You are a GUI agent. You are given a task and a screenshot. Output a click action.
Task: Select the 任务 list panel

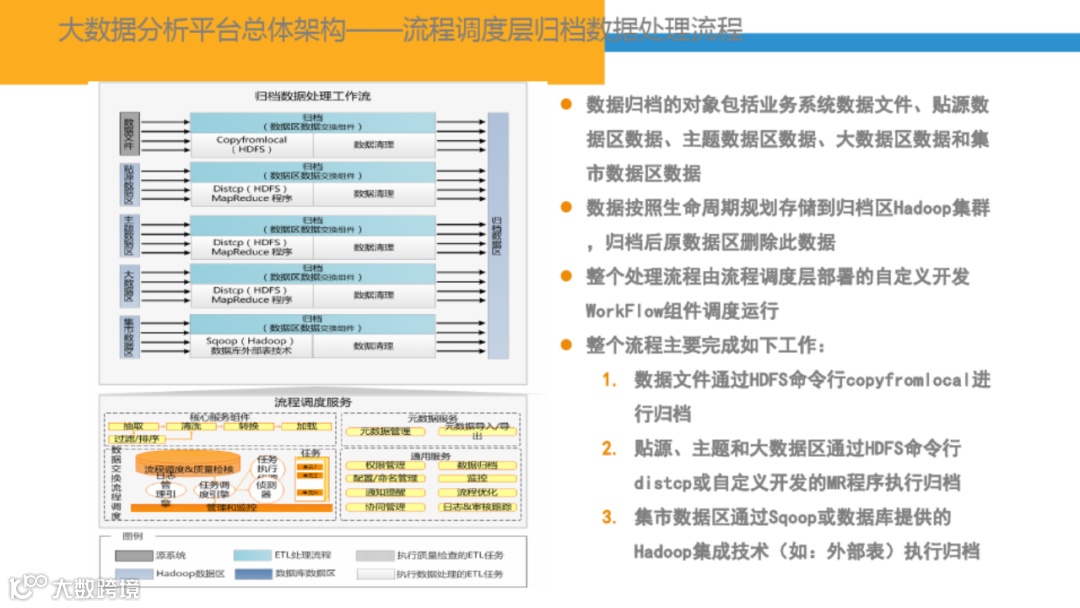coord(311,478)
